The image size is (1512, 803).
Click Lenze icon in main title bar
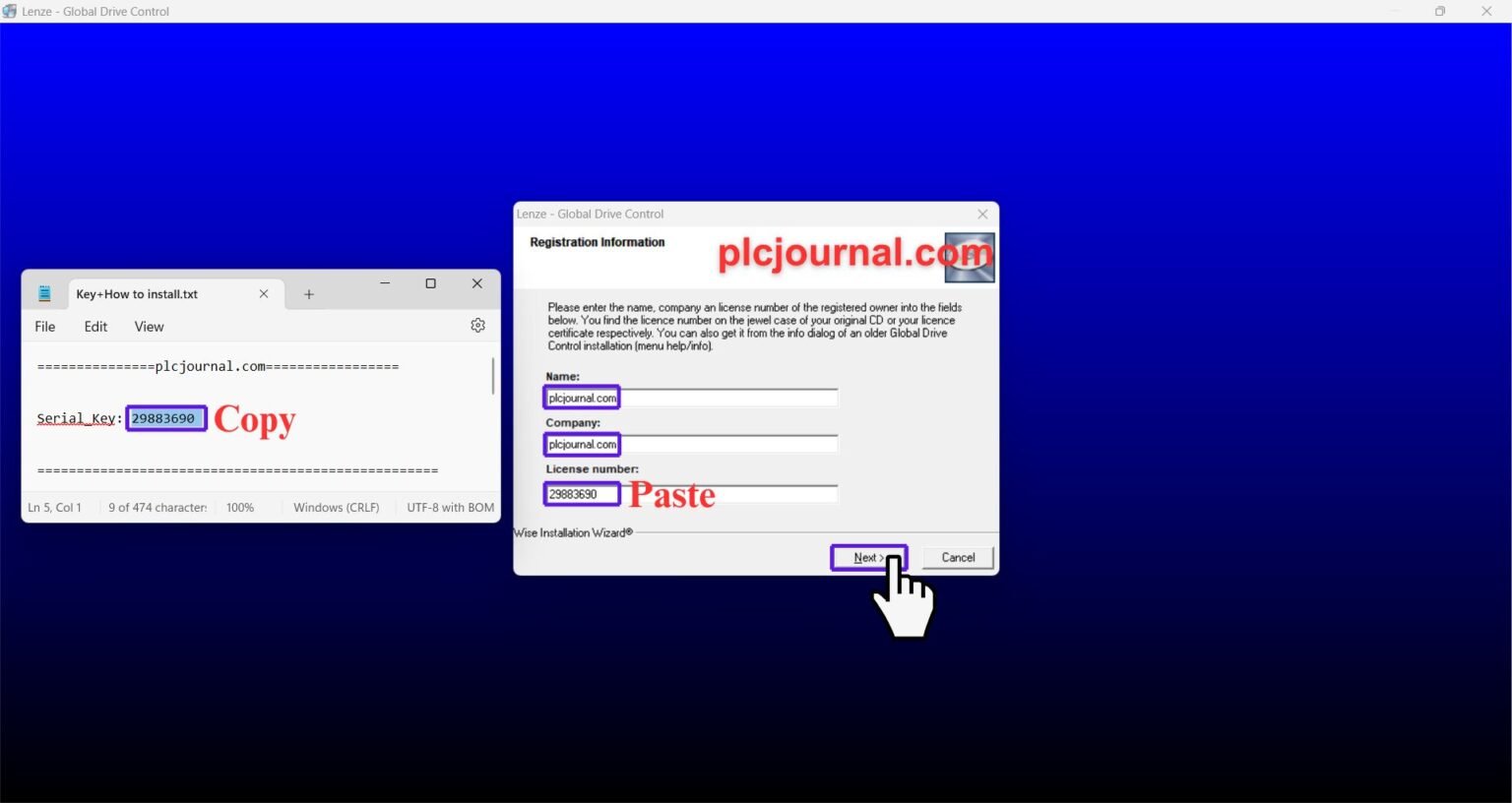[10, 11]
